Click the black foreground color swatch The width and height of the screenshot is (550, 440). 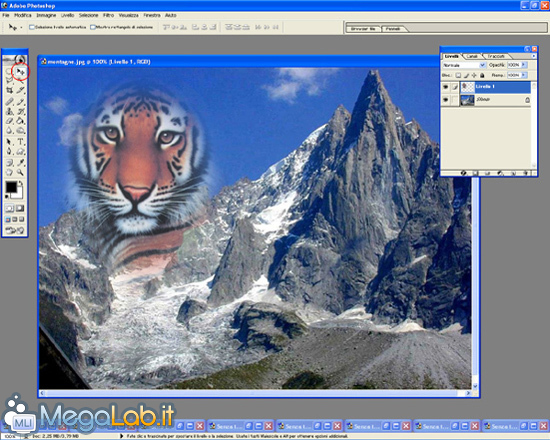[11, 187]
